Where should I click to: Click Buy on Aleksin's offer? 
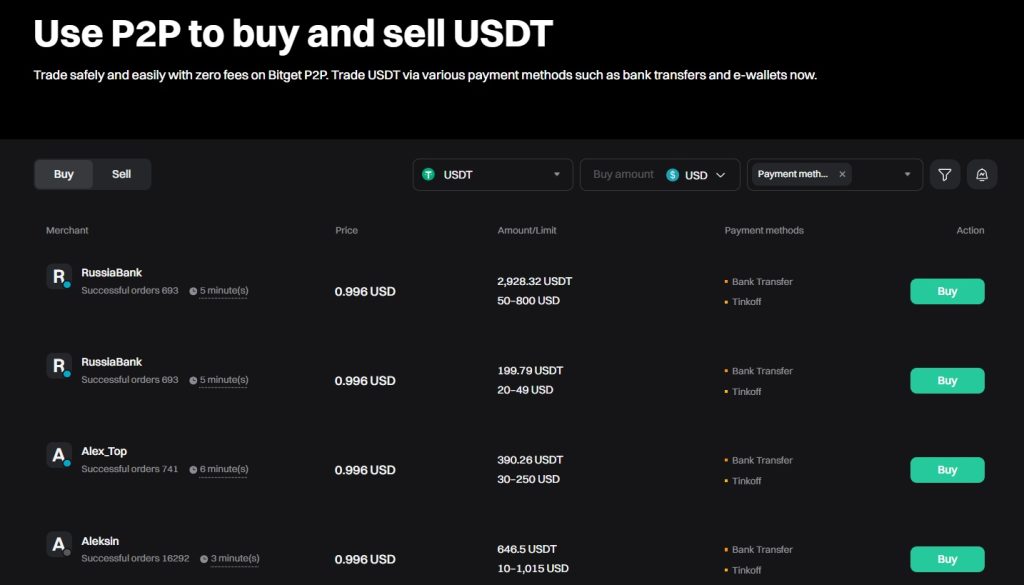pos(946,559)
